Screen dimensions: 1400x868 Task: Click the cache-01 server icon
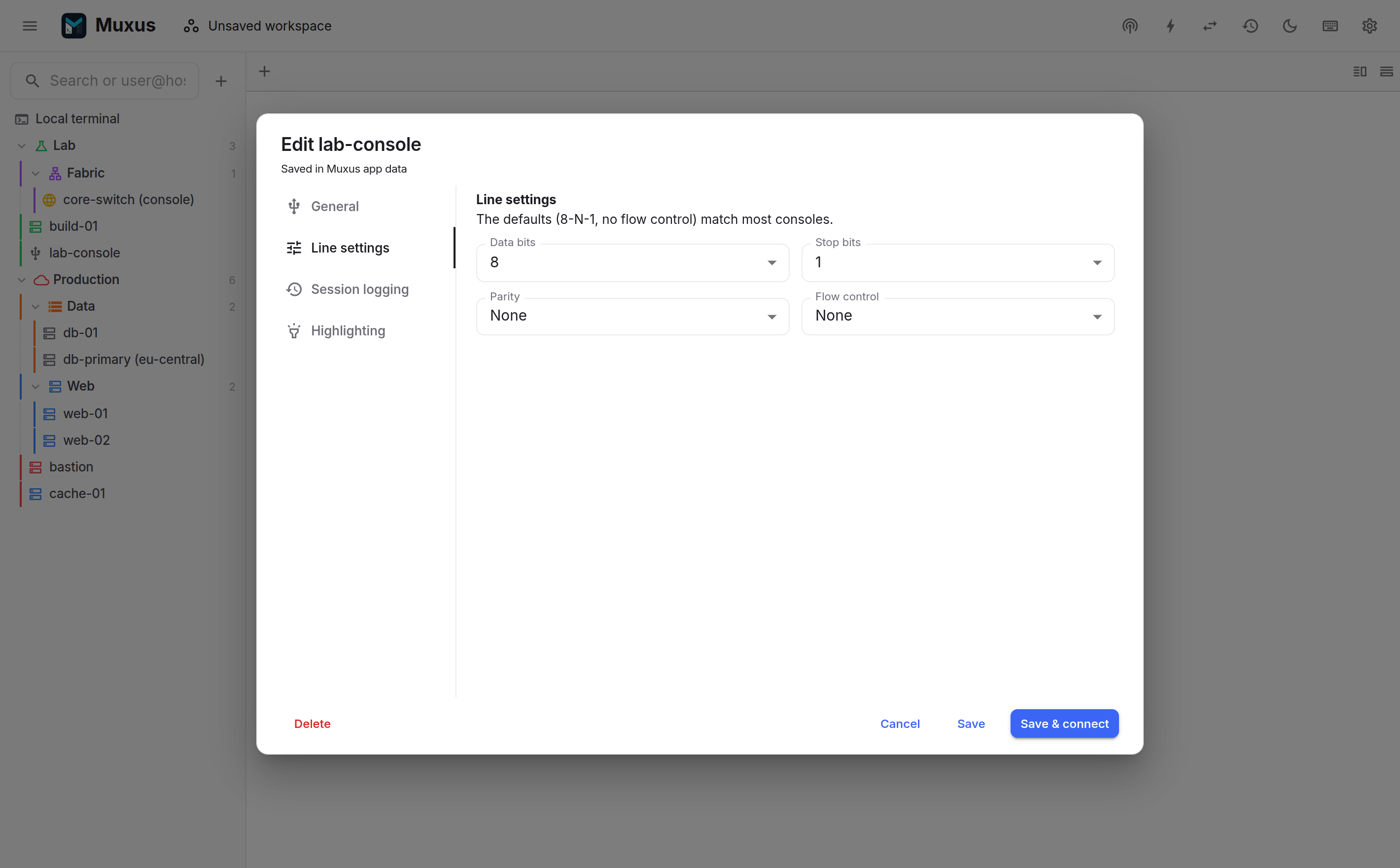[x=35, y=494]
